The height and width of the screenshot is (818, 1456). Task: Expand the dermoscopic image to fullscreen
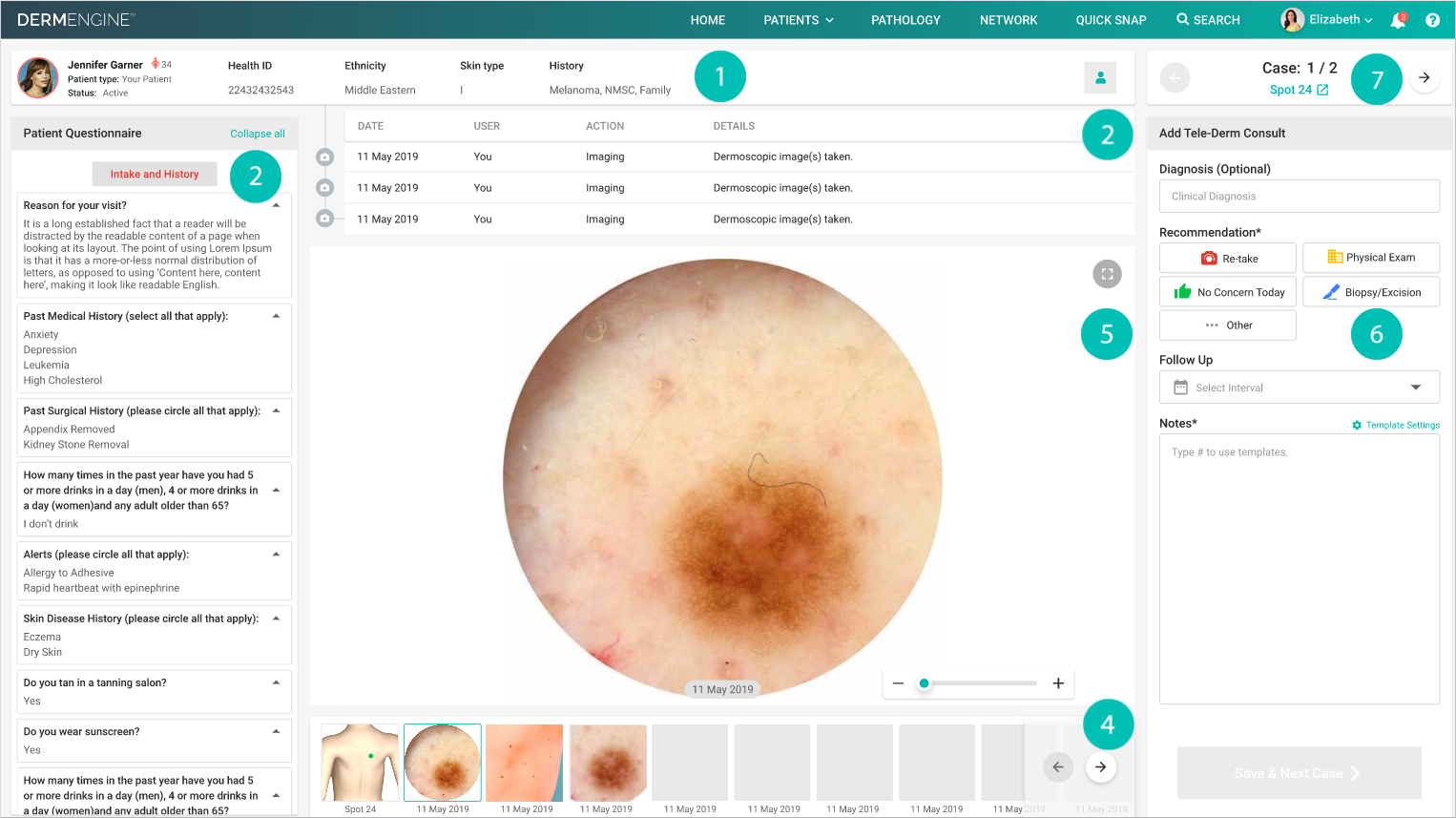(1107, 274)
